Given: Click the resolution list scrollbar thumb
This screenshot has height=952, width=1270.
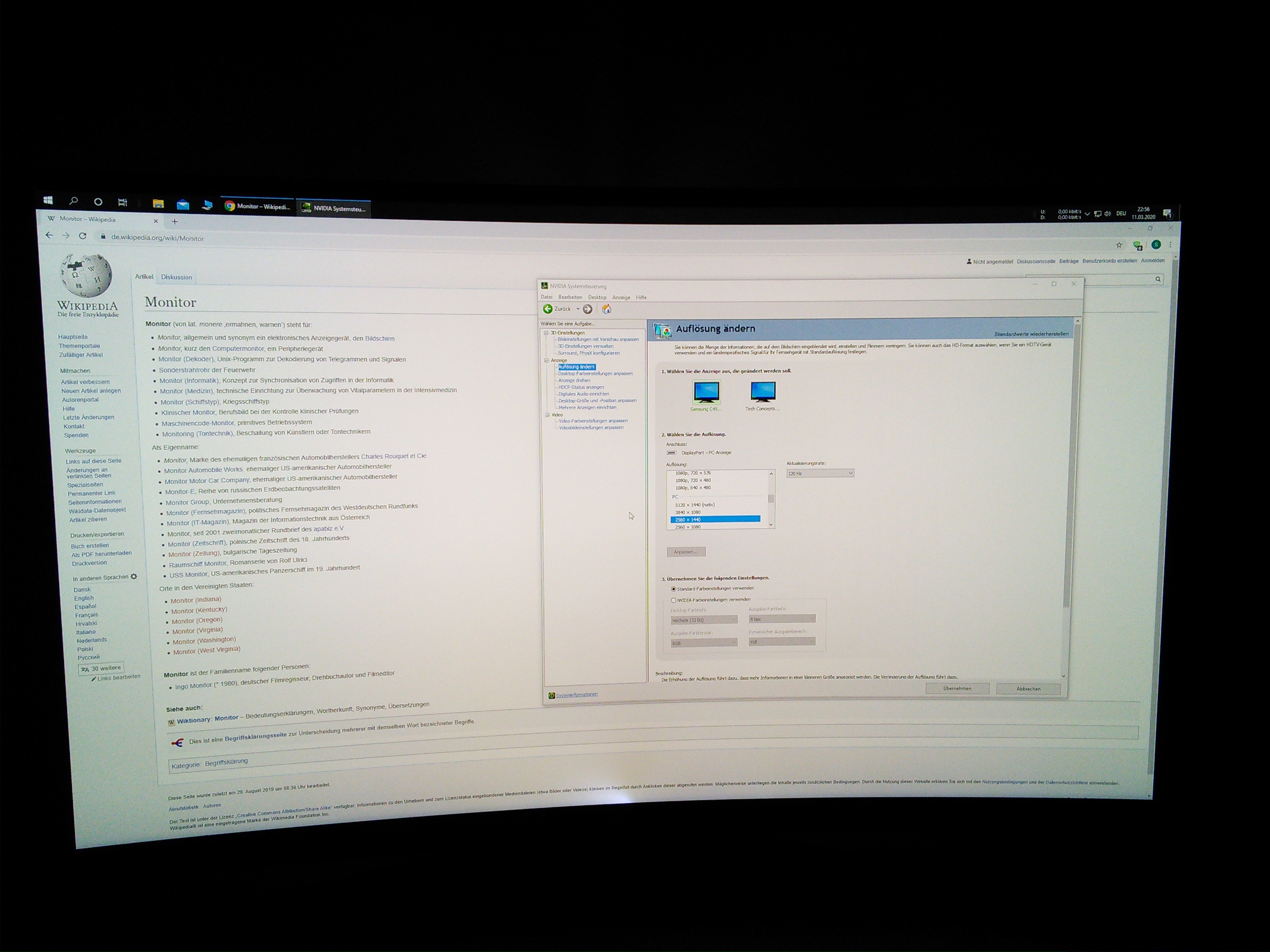Looking at the screenshot, I should point(771,498).
